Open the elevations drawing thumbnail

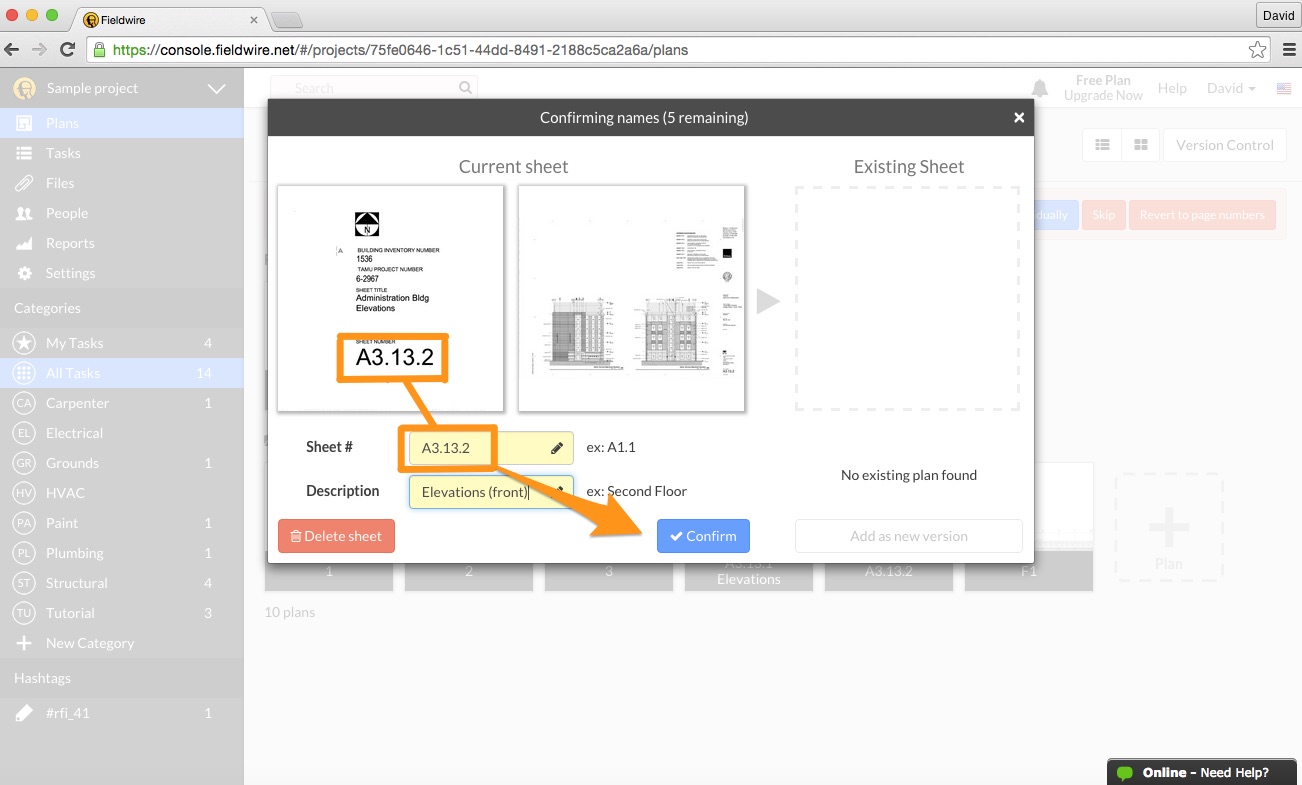pos(631,298)
